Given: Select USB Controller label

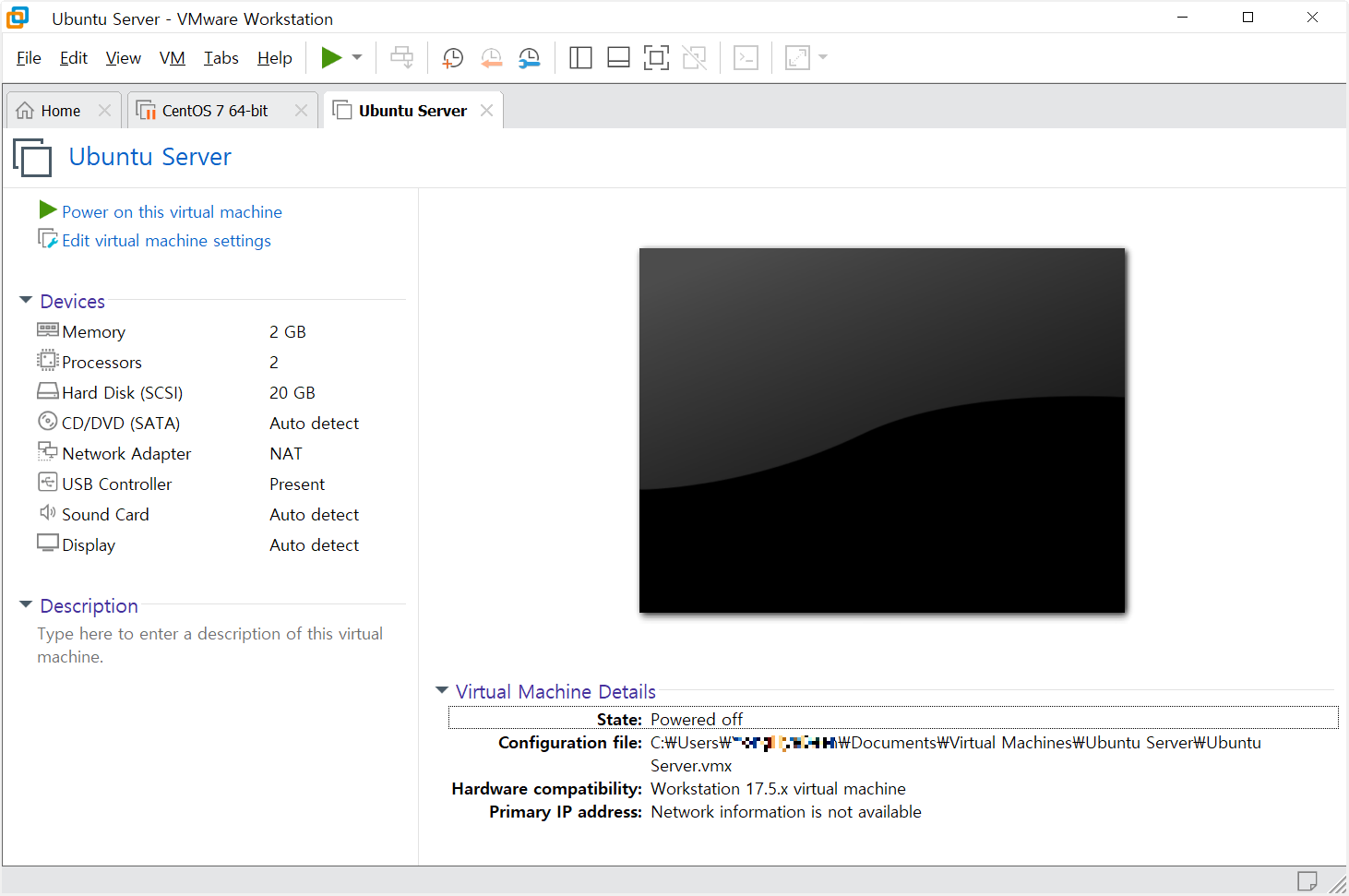Looking at the screenshot, I should (117, 484).
